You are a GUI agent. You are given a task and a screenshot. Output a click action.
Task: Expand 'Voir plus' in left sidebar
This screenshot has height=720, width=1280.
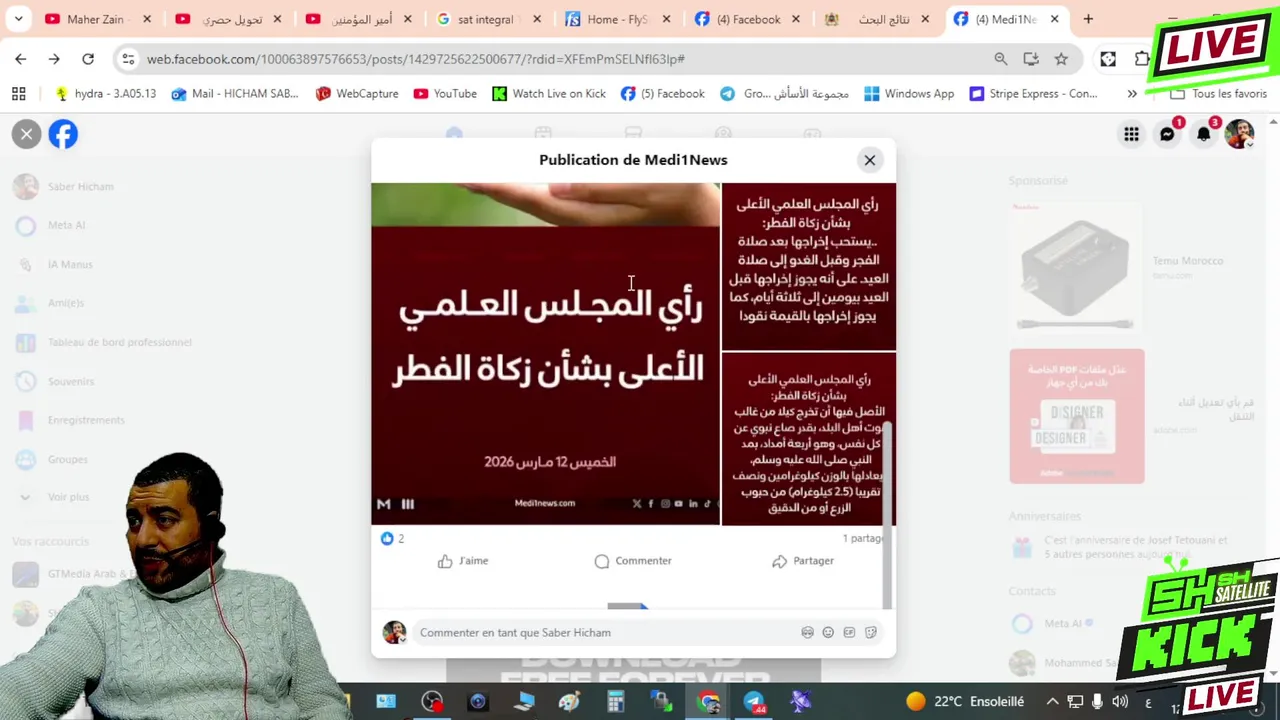coord(54,497)
